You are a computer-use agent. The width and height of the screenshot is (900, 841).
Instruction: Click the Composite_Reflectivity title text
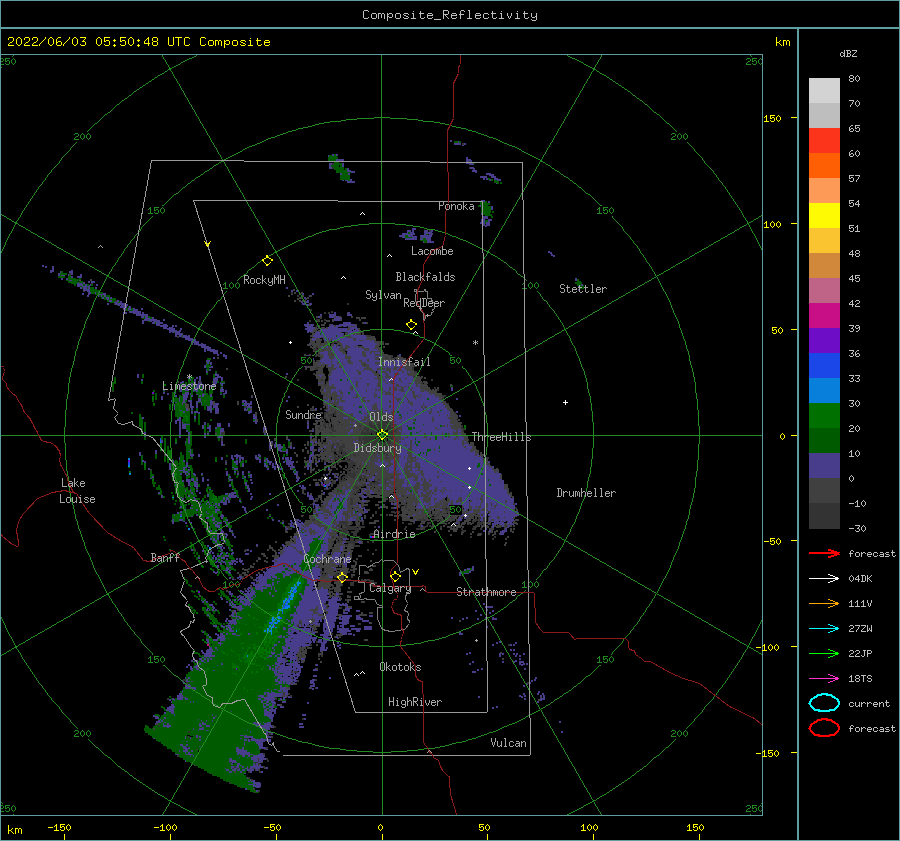(x=449, y=15)
